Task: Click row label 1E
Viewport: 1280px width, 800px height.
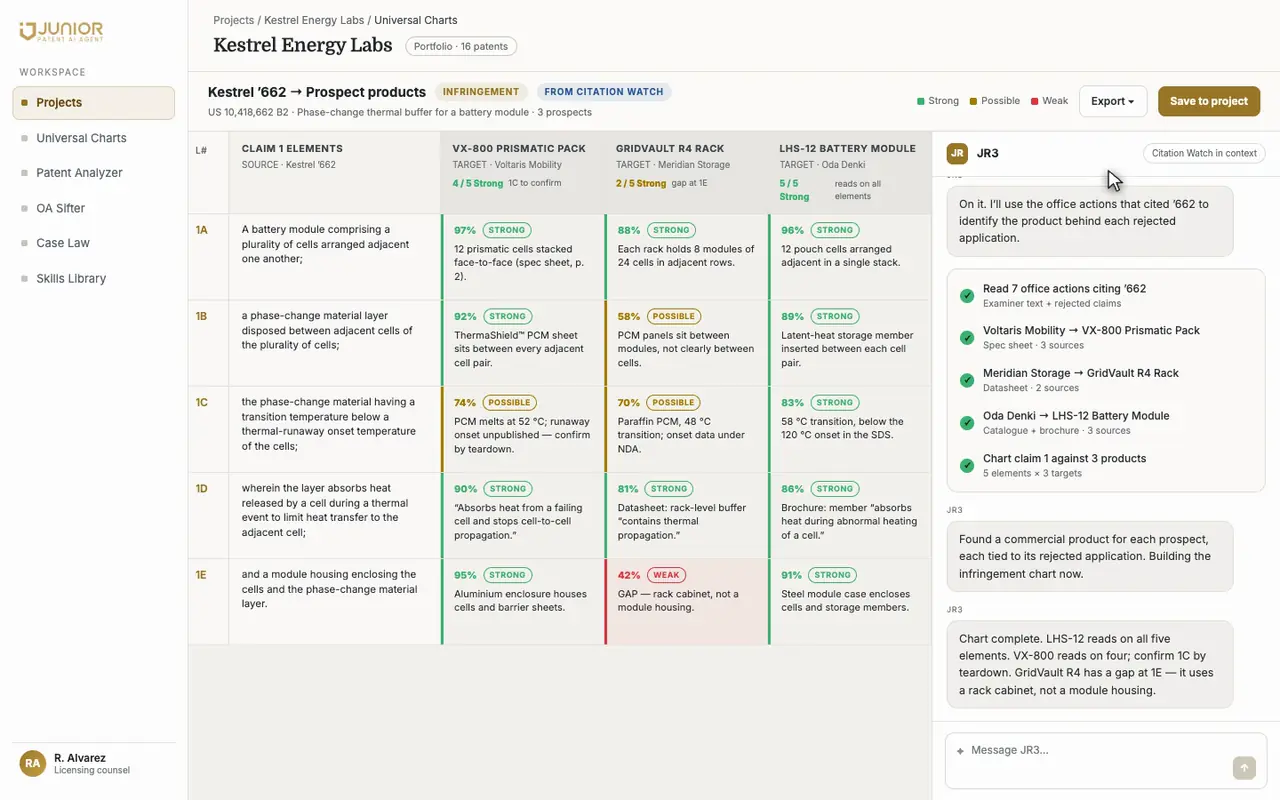Action: [x=201, y=575]
